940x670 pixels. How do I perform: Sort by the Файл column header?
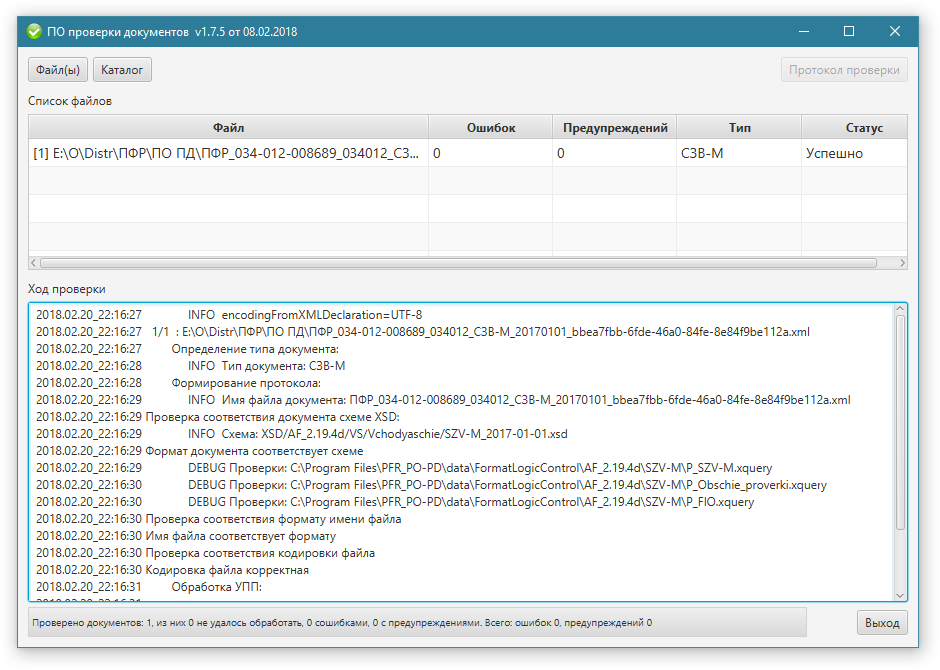point(228,127)
